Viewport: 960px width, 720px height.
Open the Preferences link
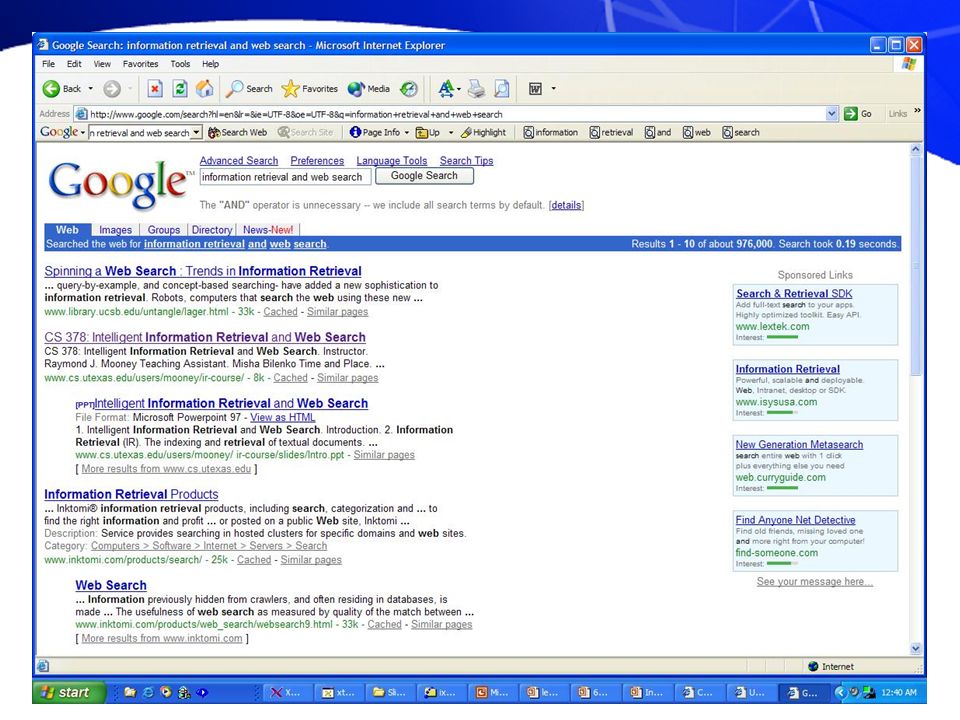(317, 160)
